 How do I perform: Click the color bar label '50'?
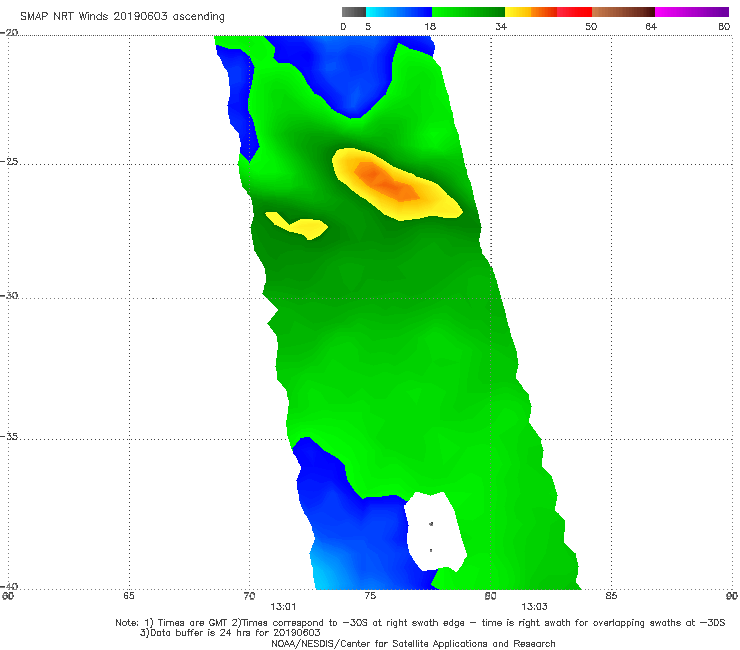[x=591, y=27]
